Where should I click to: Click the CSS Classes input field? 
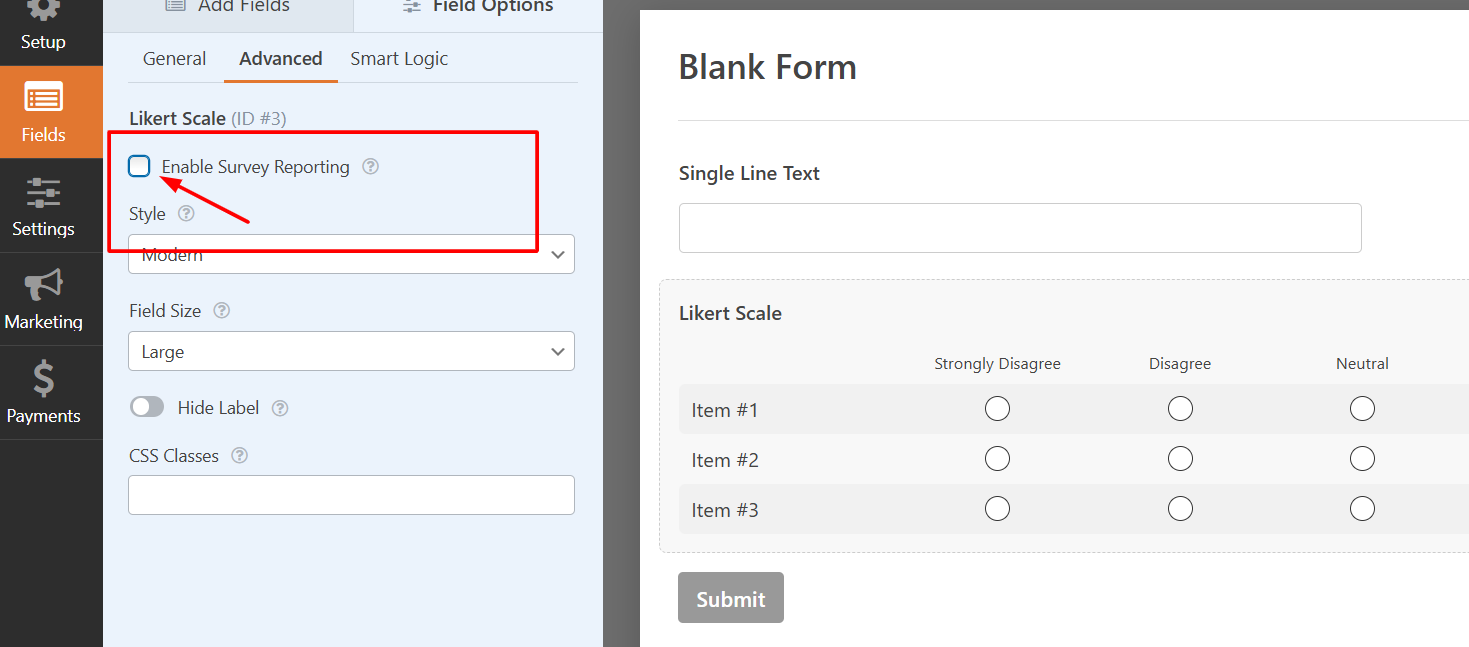pos(351,495)
